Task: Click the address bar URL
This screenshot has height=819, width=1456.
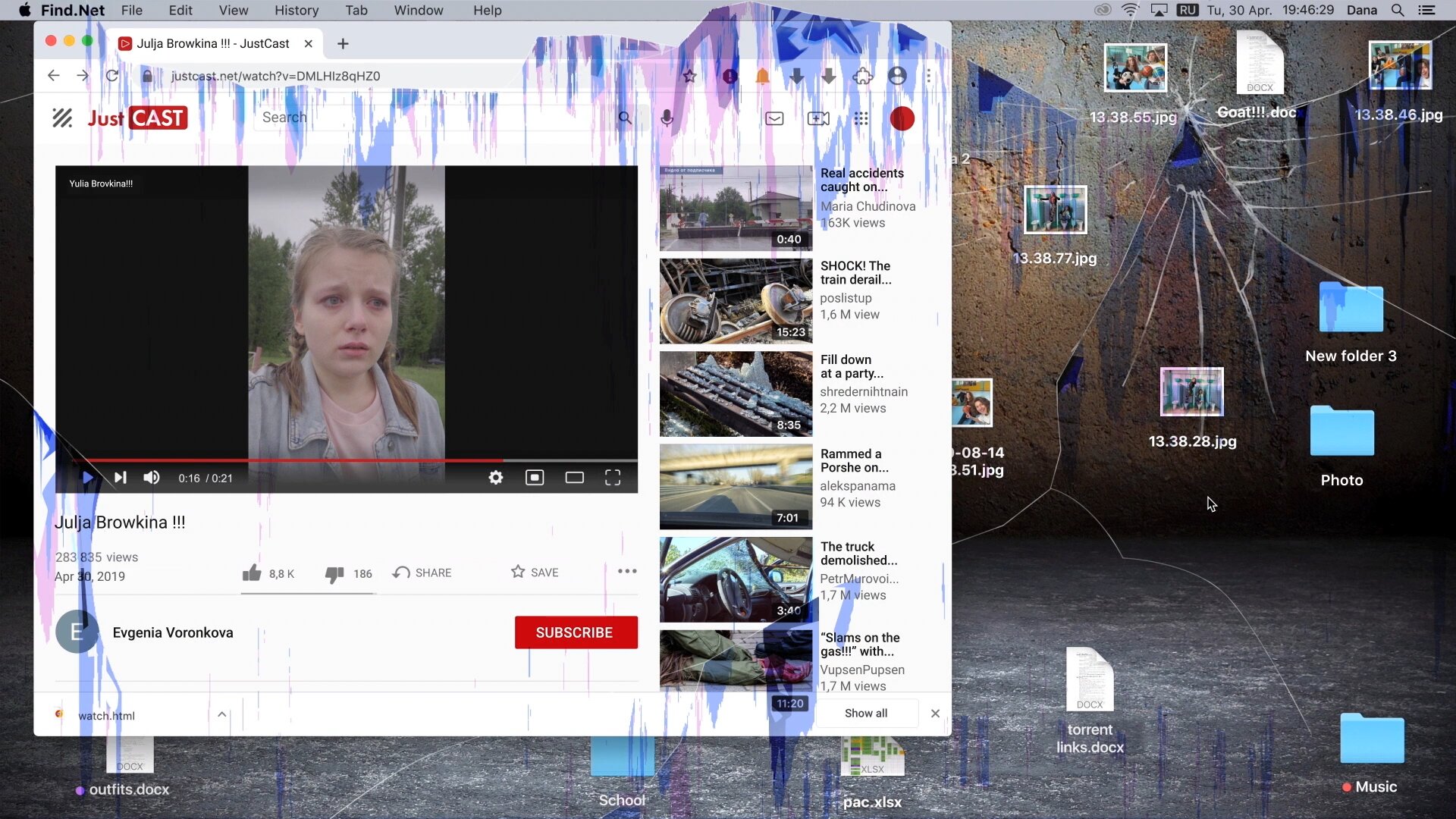Action: coord(275,76)
